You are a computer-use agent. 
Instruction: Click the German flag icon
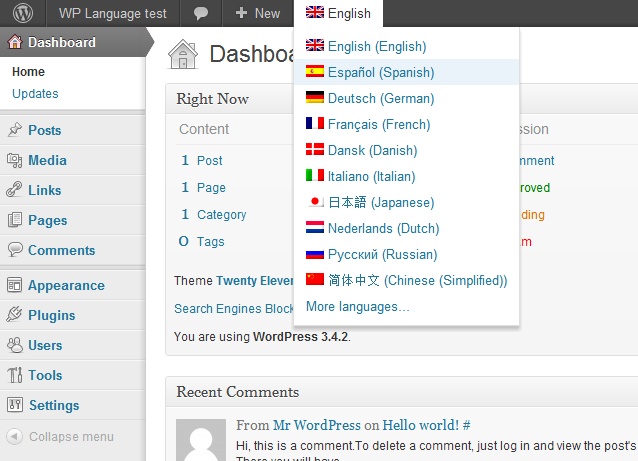[x=315, y=97]
